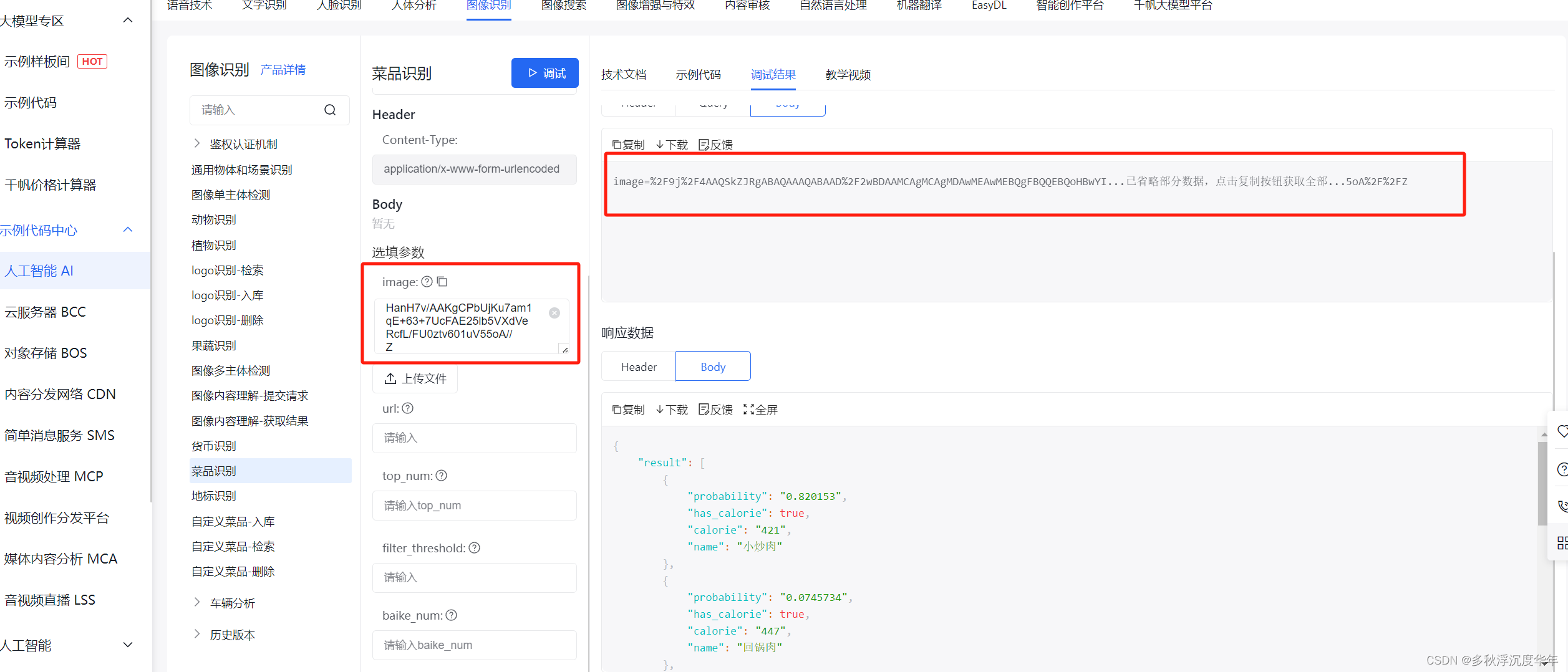Download the response data with 下载 in response toolbar
The height and width of the screenshot is (672, 1568).
672,410
